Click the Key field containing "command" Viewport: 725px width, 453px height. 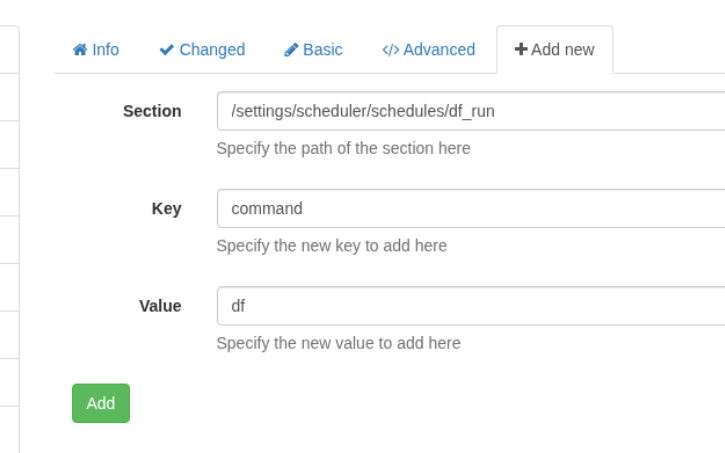470,209
